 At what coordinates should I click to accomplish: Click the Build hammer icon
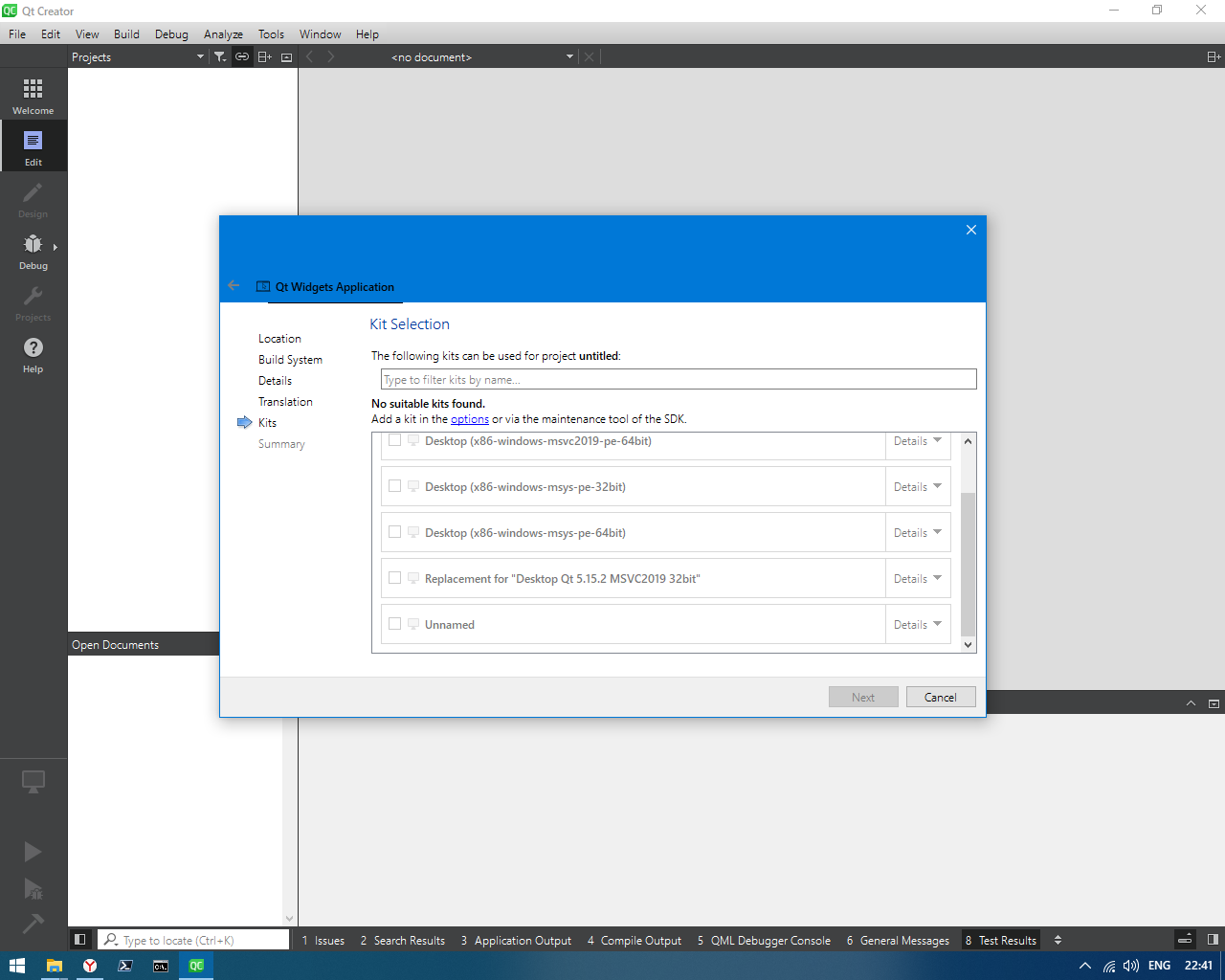click(33, 923)
